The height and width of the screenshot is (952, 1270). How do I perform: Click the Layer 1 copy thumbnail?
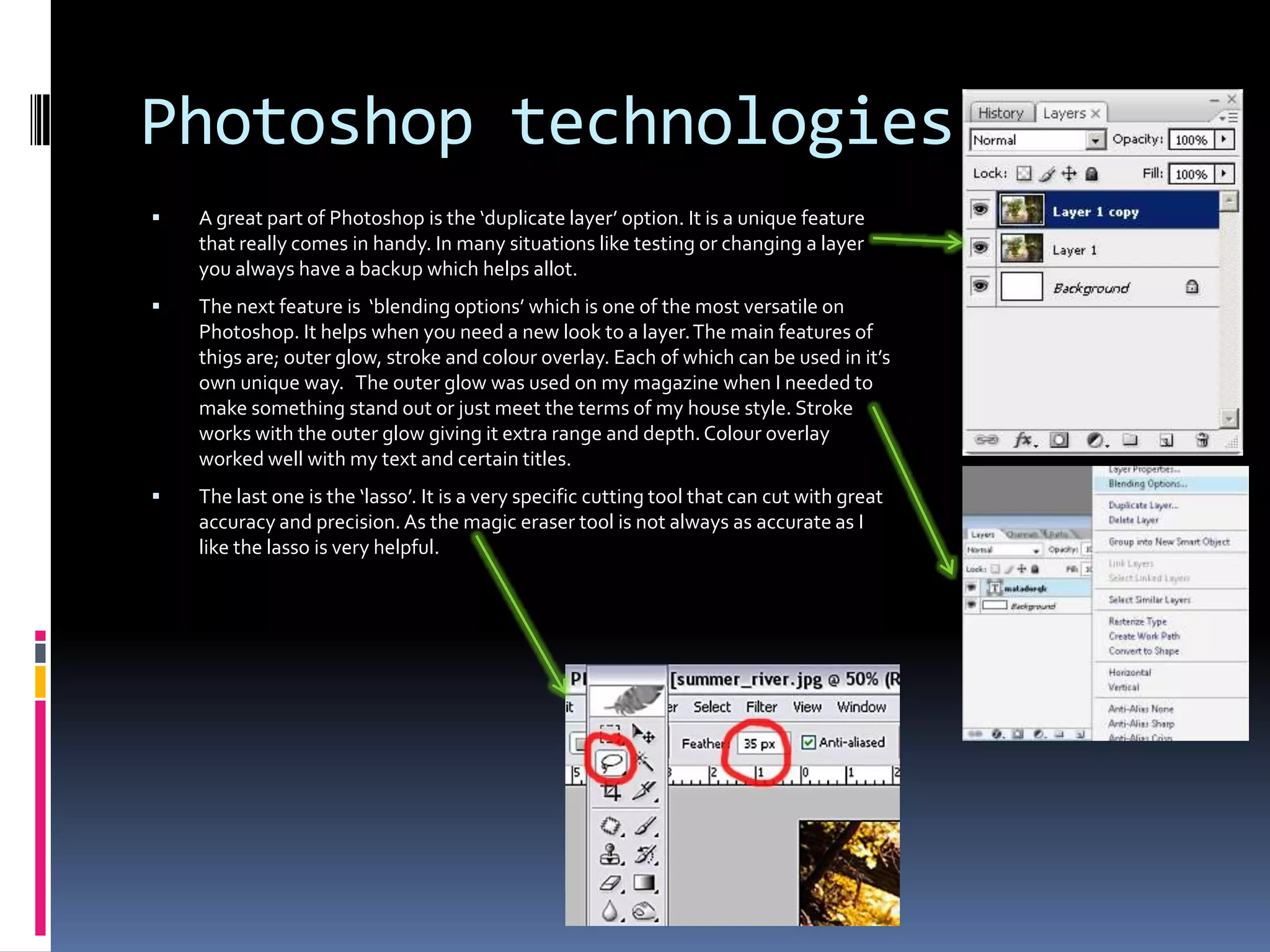pyautogui.click(x=1022, y=210)
